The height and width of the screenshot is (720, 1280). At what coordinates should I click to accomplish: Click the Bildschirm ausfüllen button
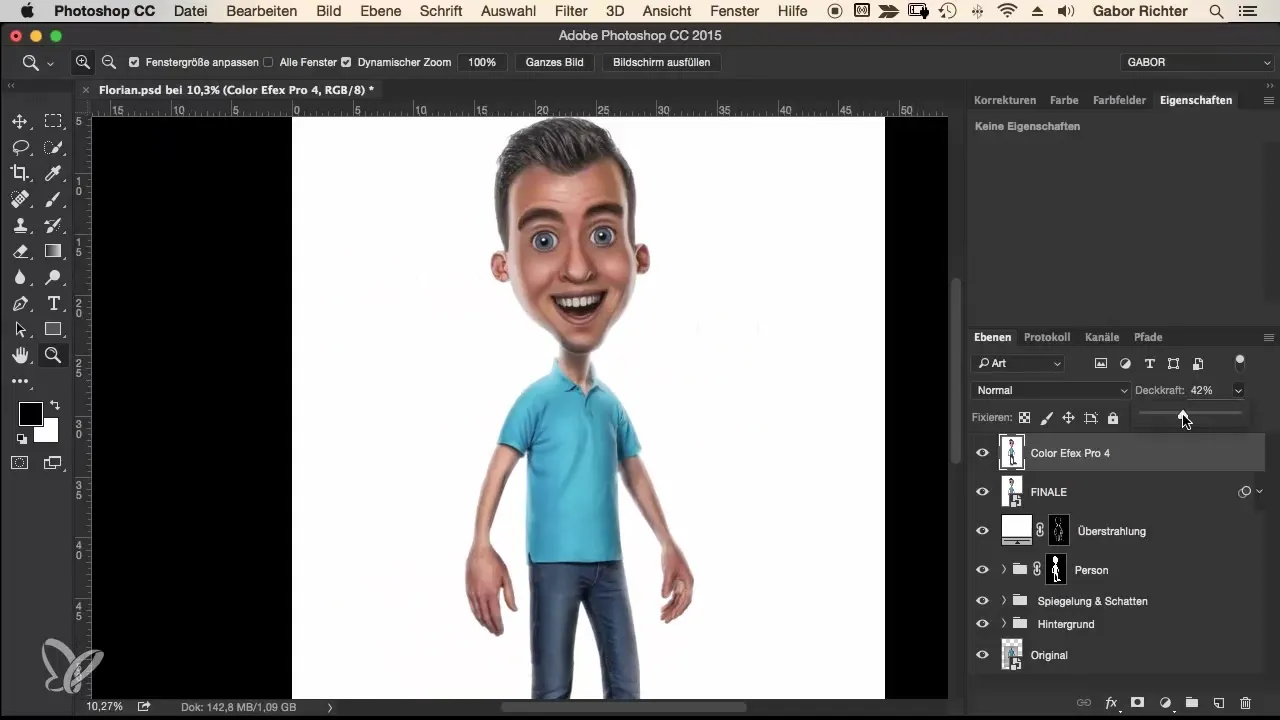(662, 62)
